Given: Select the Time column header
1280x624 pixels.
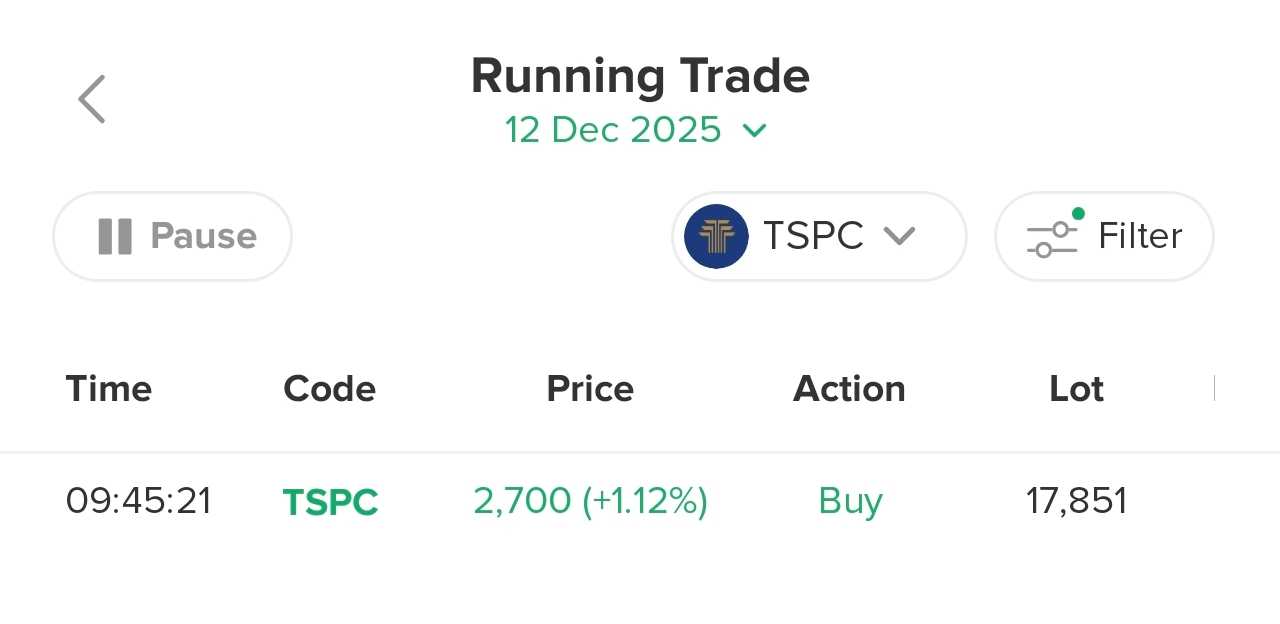Looking at the screenshot, I should [109, 388].
